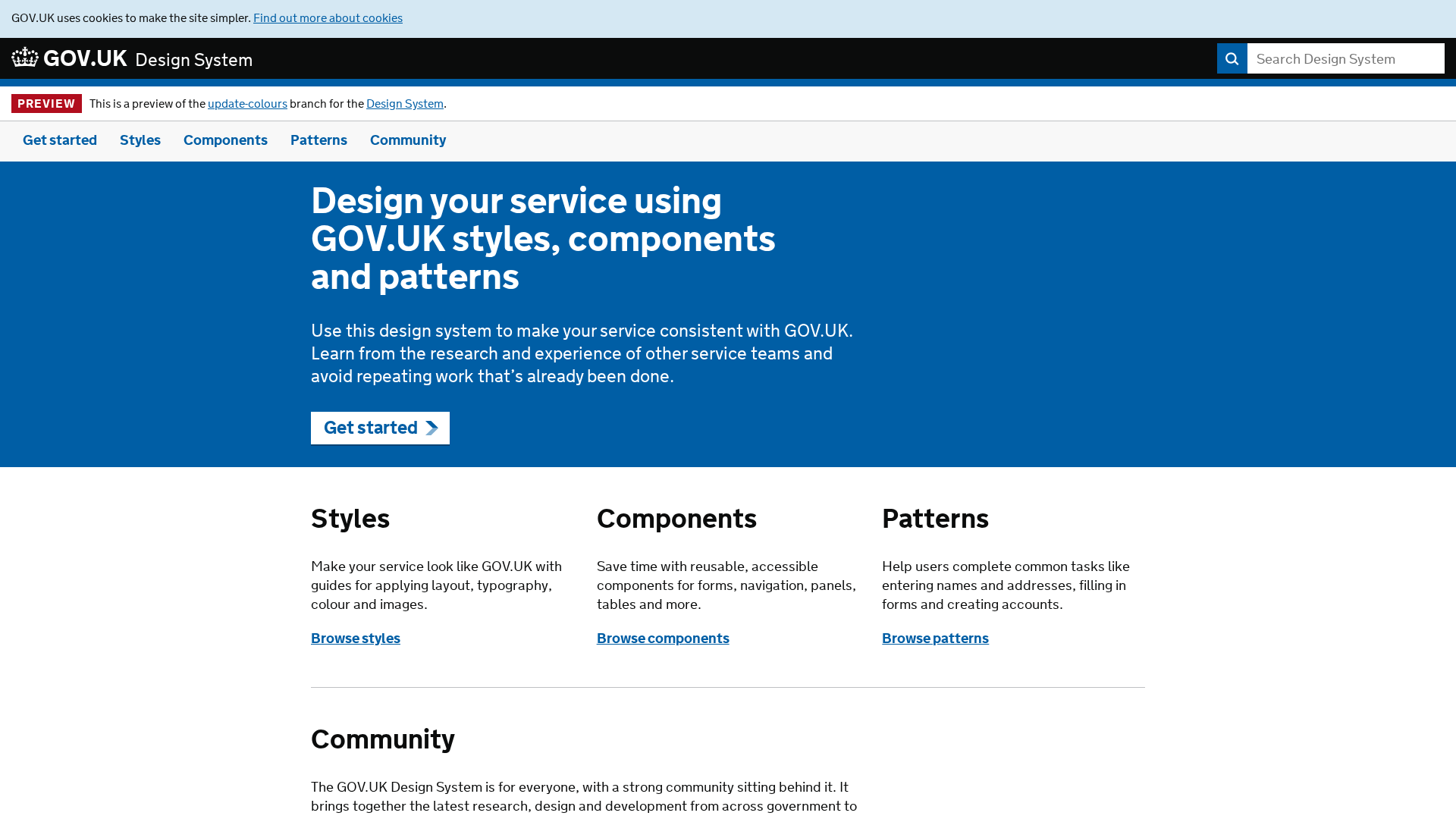Click the GOV.UK header wordmark text

85,58
